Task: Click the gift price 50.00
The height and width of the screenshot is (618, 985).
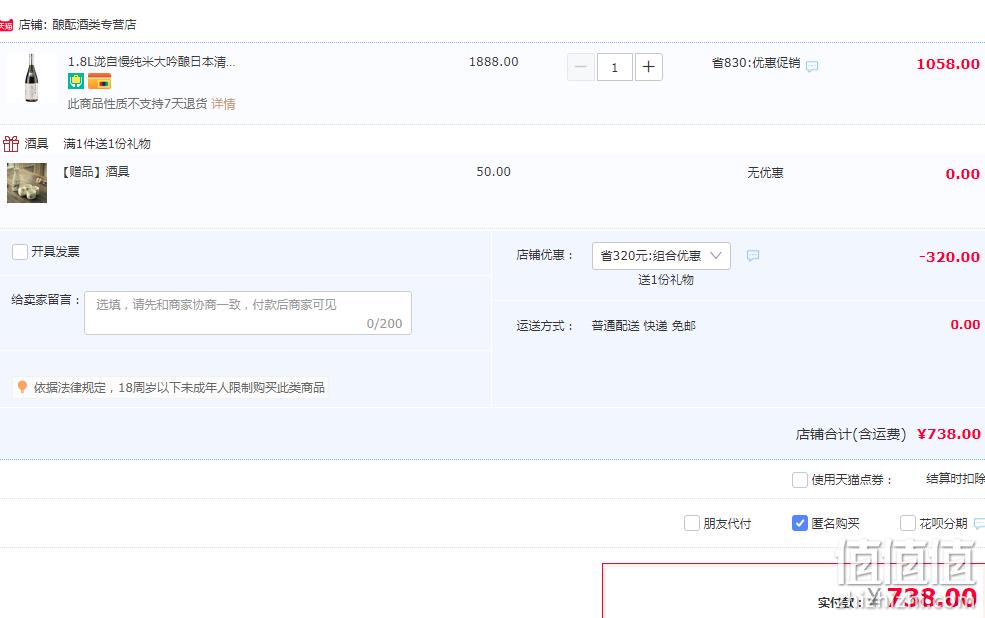Action: coord(493,171)
